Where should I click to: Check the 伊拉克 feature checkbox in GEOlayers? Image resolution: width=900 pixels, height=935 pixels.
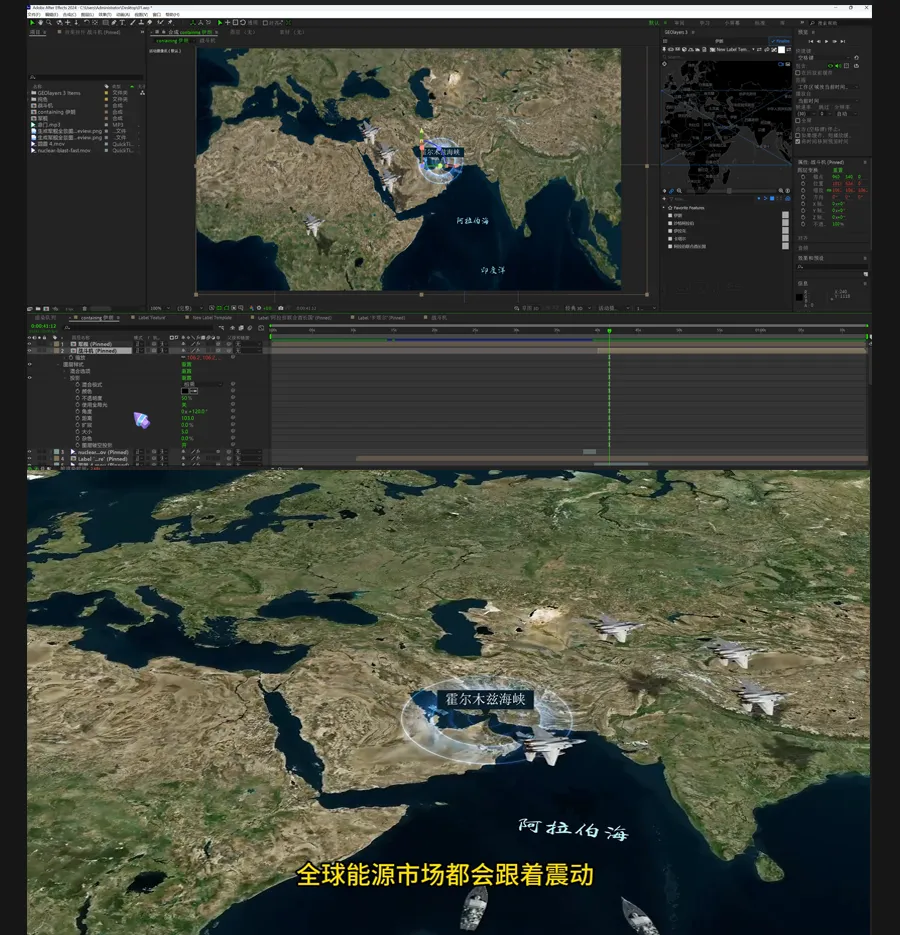(x=670, y=231)
